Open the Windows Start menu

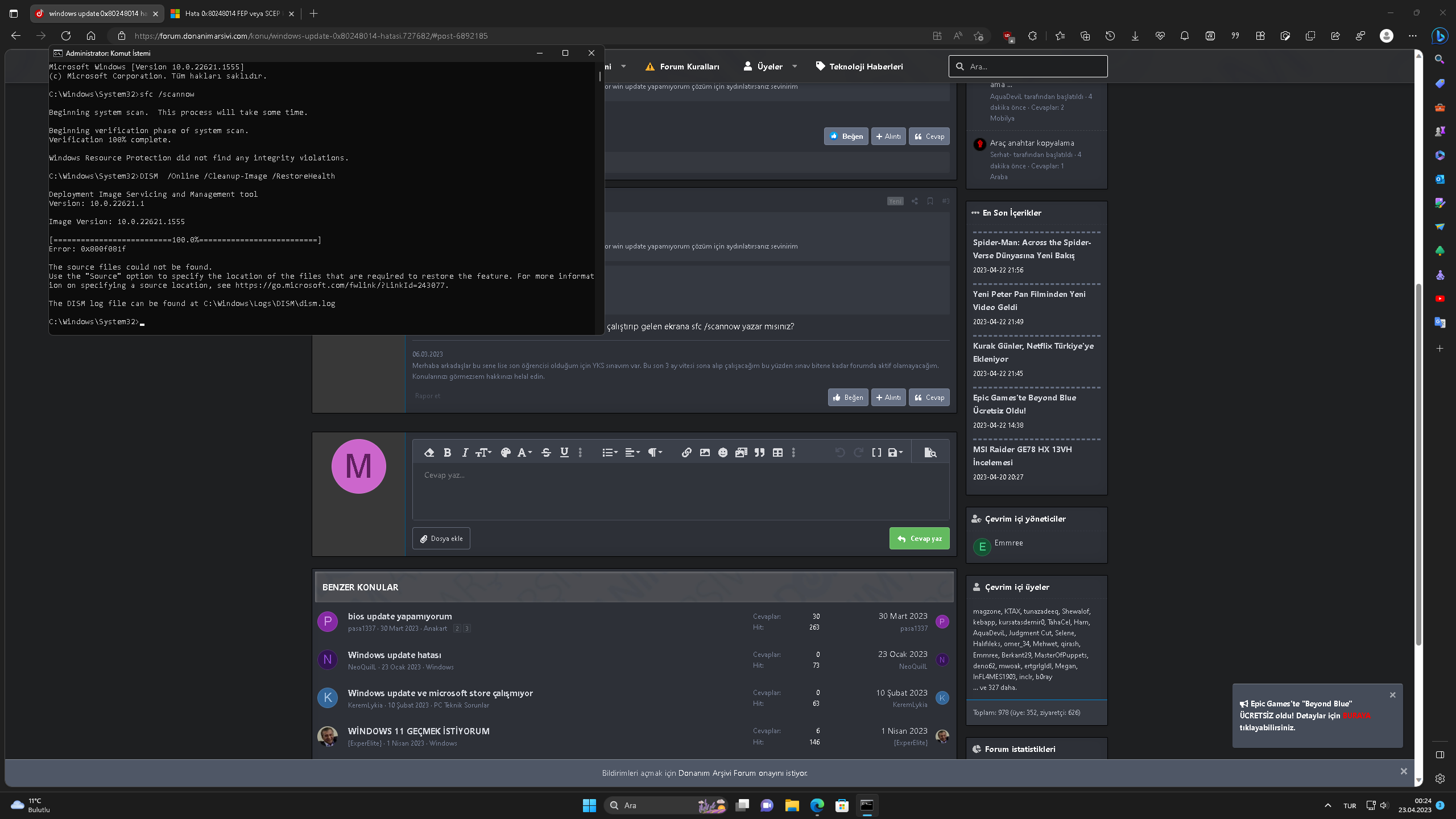click(x=589, y=805)
